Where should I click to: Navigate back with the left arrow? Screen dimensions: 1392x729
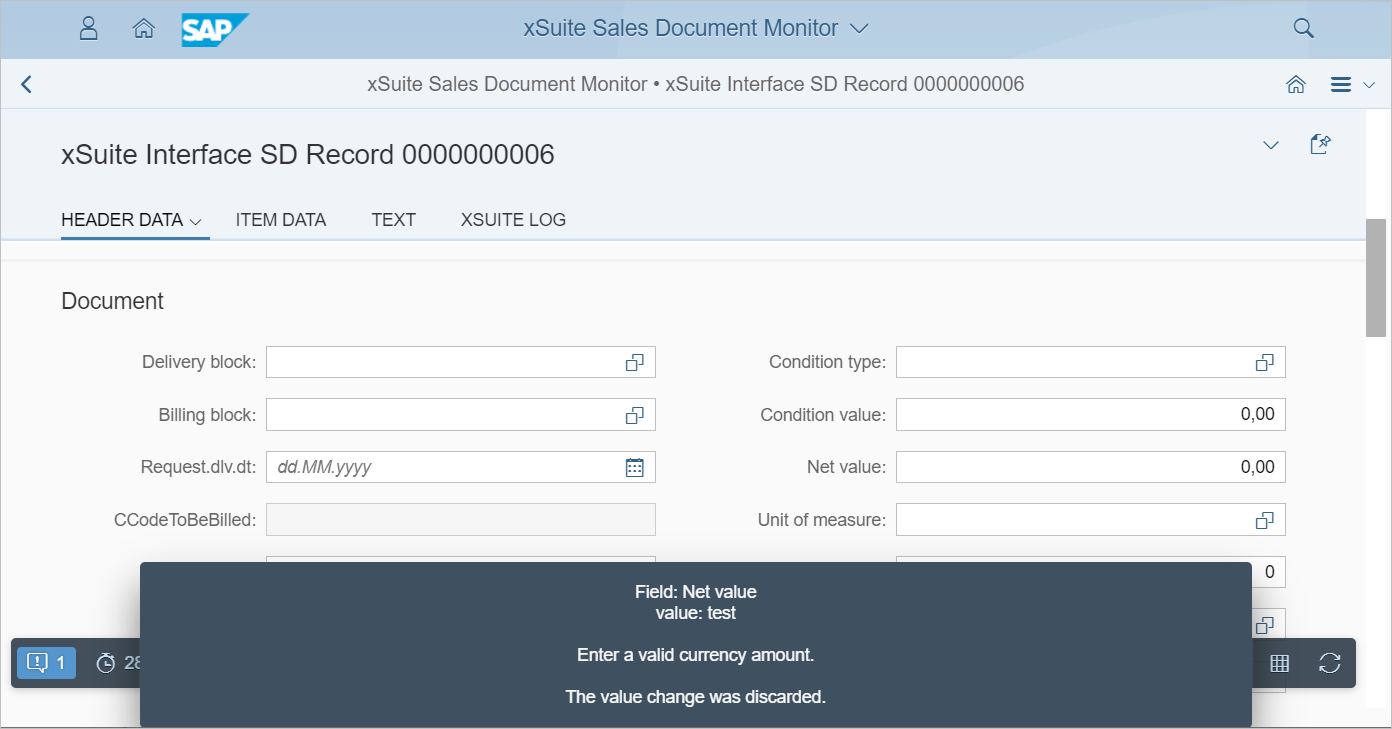(27, 85)
